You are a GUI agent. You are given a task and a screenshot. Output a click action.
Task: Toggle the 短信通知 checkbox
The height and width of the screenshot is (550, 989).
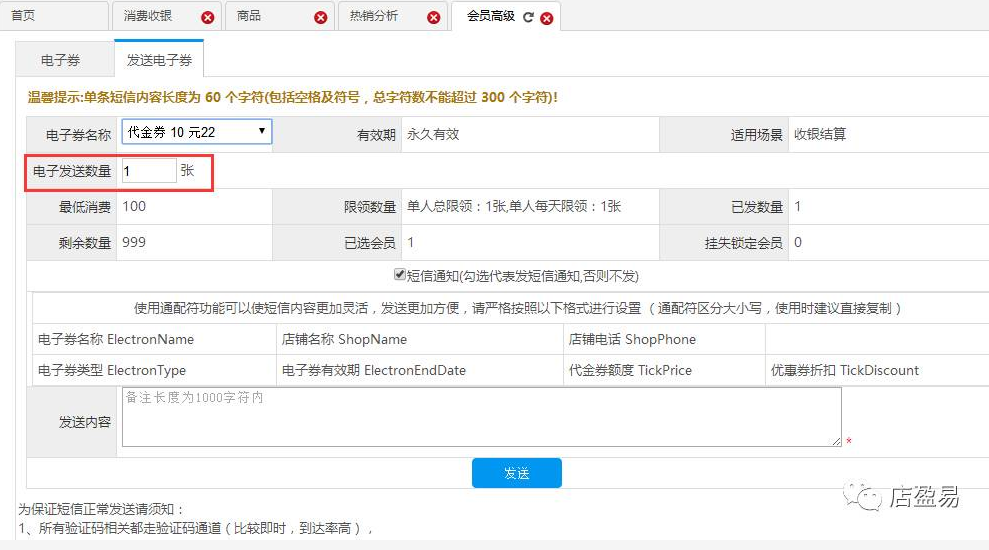400,275
